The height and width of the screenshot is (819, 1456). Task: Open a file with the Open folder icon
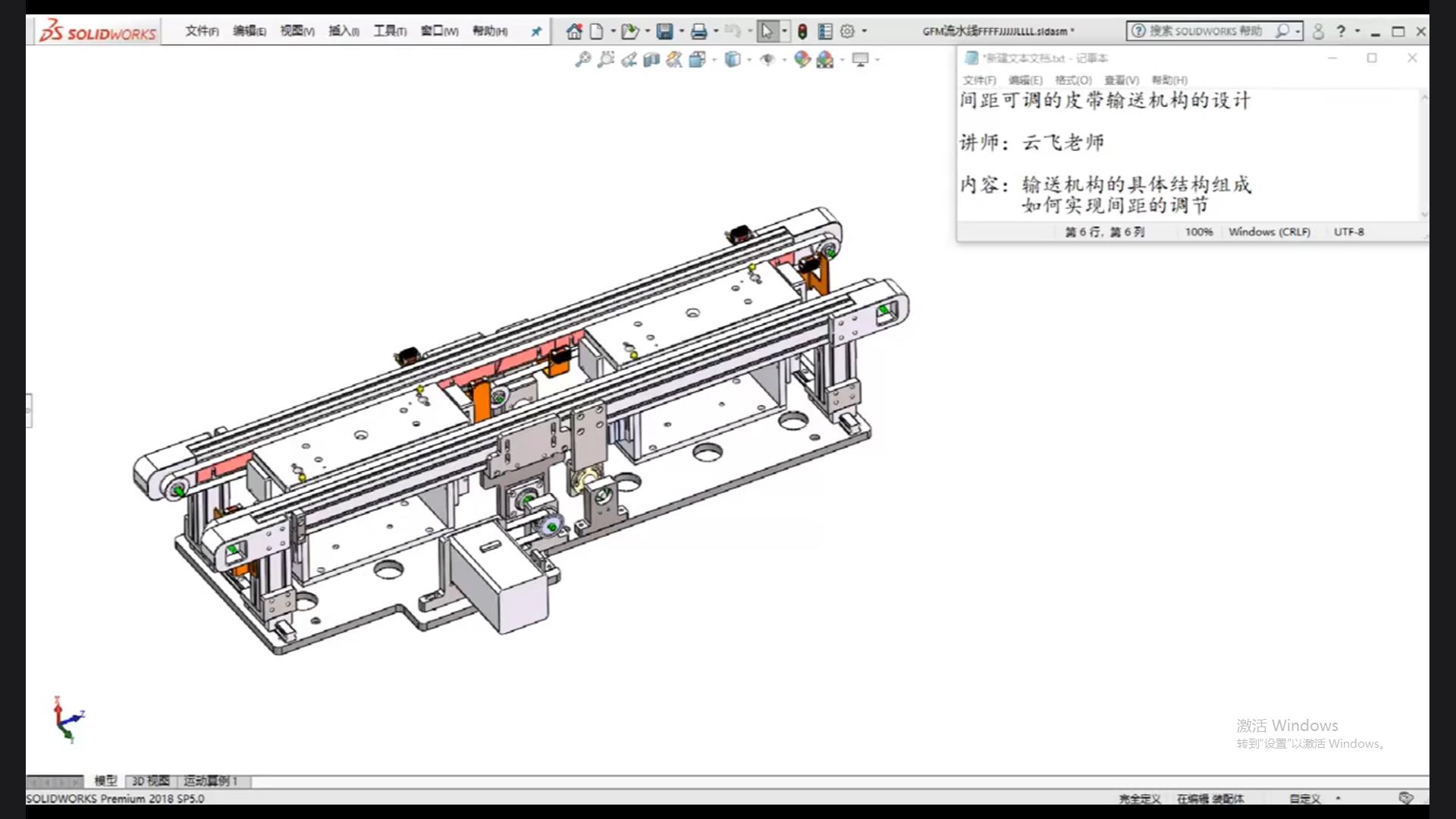pyautogui.click(x=629, y=31)
